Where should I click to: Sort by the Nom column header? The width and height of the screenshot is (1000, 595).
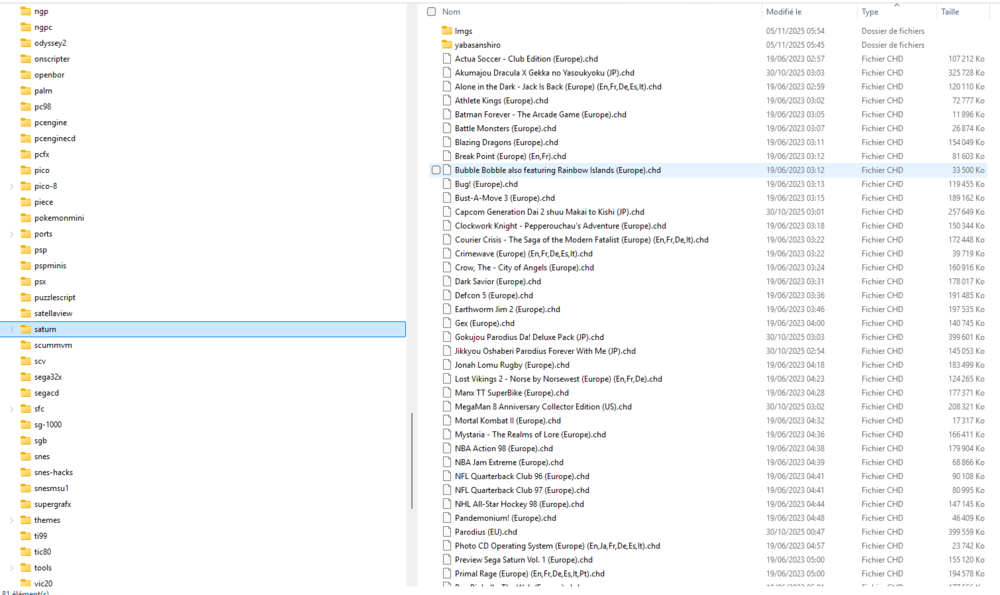coord(451,11)
